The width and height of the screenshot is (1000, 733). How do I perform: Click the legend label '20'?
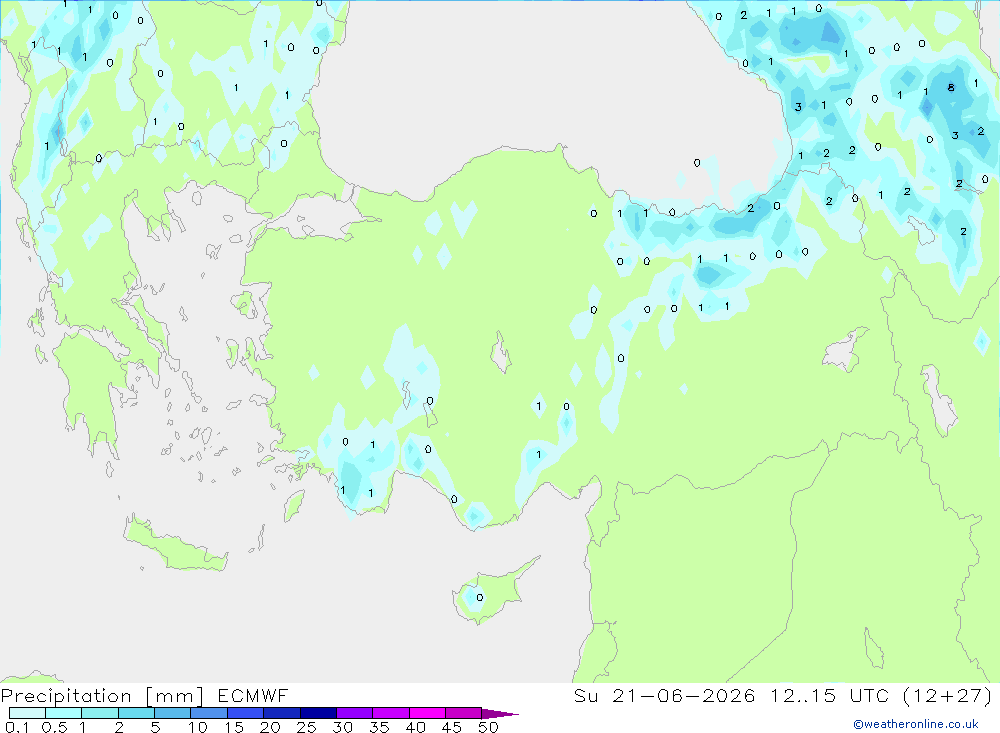pos(270,727)
